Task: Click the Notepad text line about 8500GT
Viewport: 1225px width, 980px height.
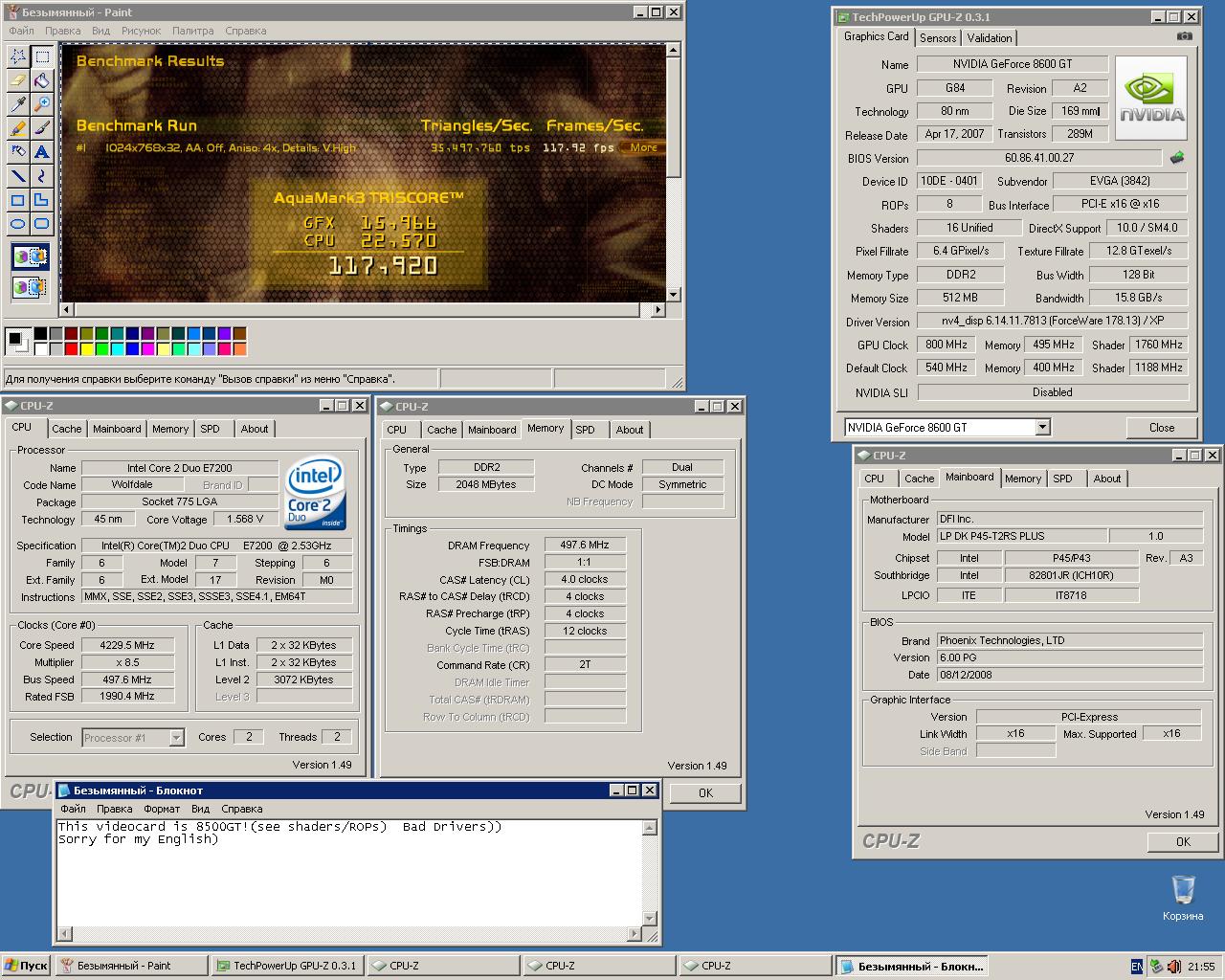Action: point(279,827)
